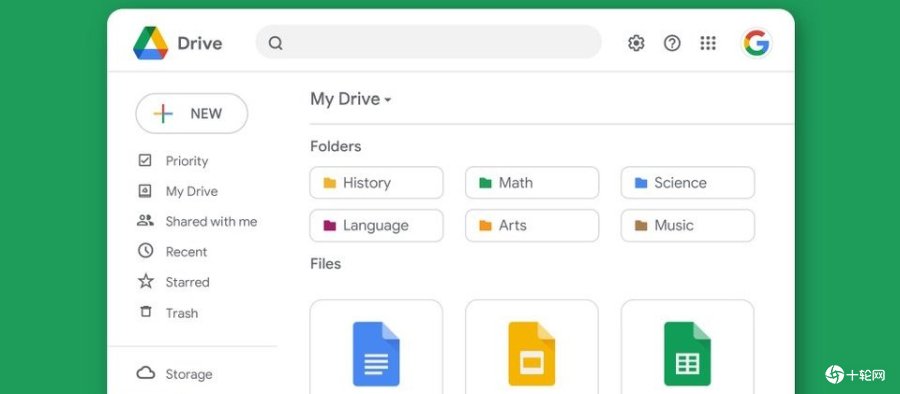This screenshot has width=900, height=394.
Task: Select Recent in the sidebar
Action: [x=186, y=252]
